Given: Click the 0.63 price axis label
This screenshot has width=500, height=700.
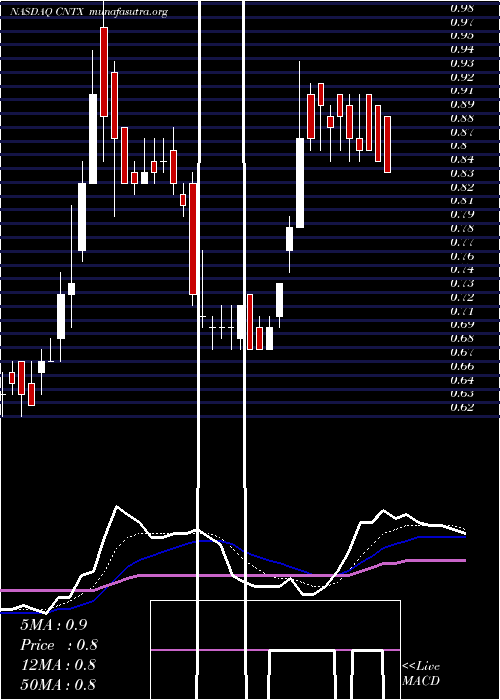Looking at the screenshot, I should pos(462,394).
